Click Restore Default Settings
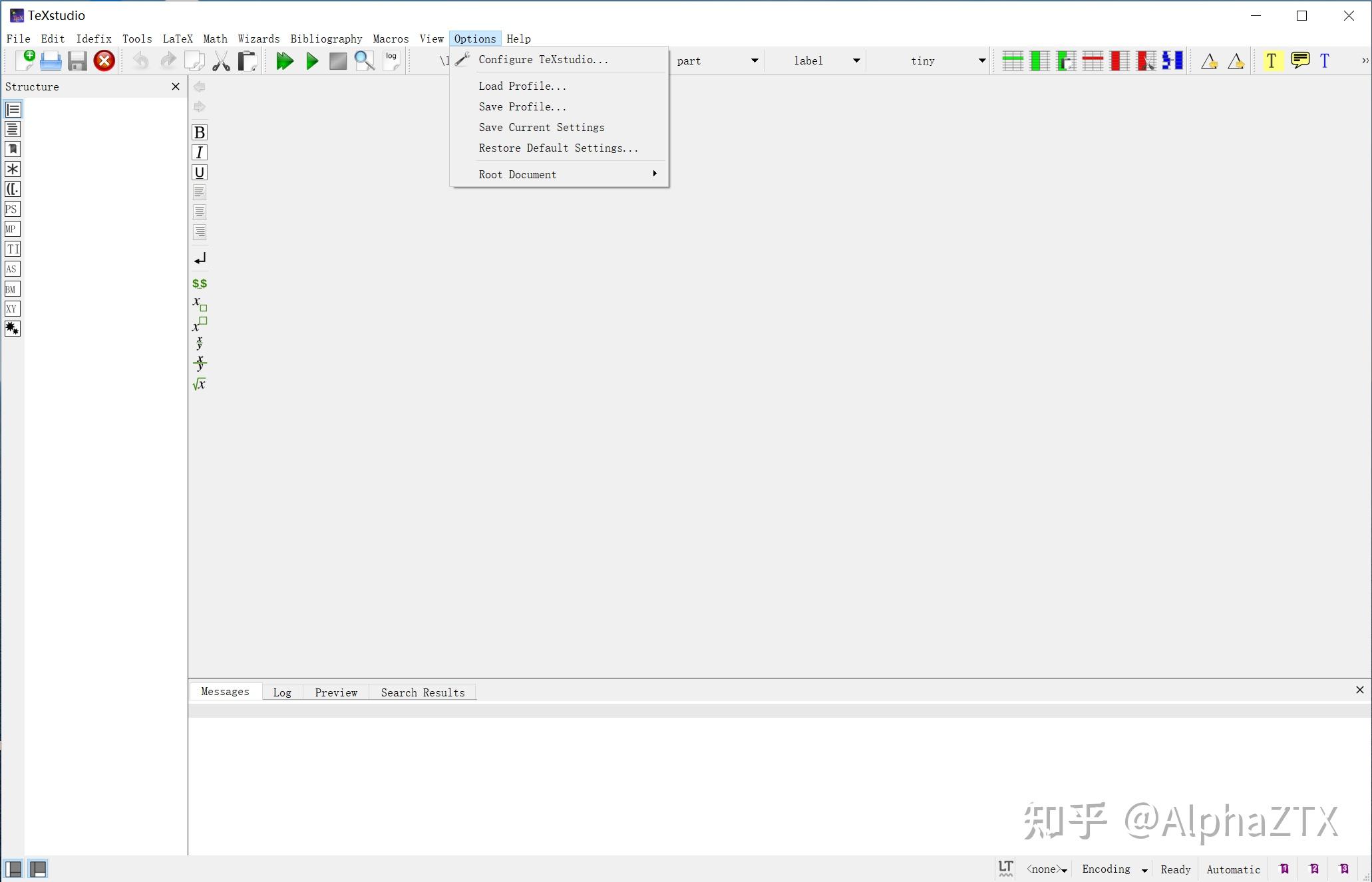This screenshot has height=882, width=1372. click(558, 148)
